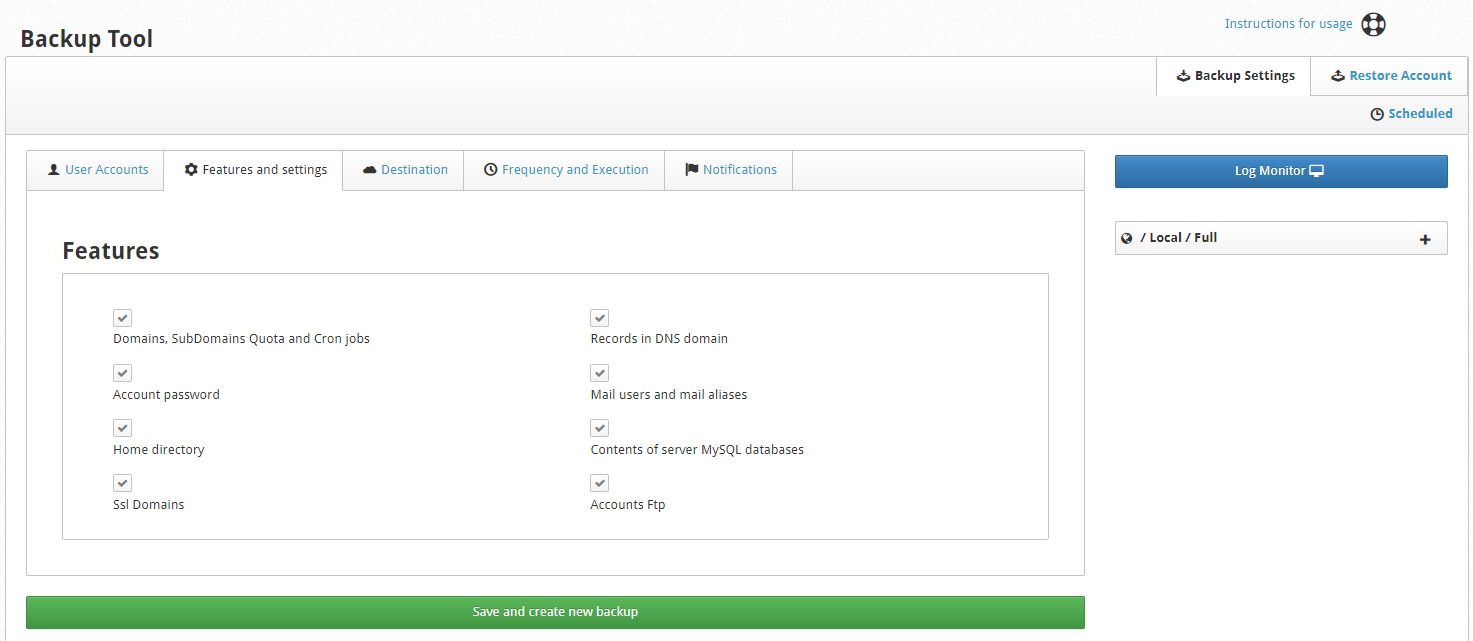Open Instructions for usage link
This screenshot has width=1473, height=641.
click(1288, 24)
